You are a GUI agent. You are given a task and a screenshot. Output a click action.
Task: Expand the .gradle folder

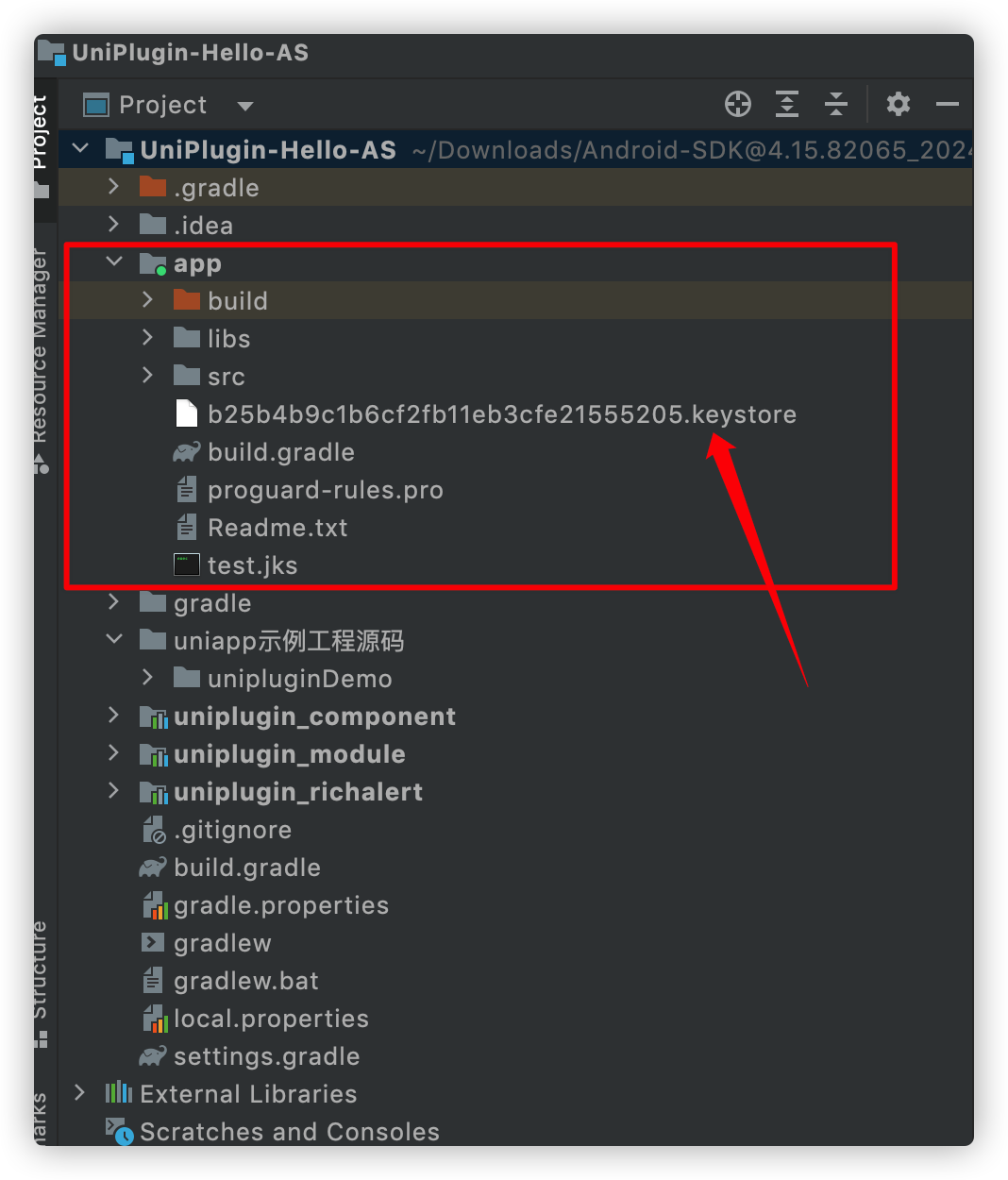click(x=114, y=186)
